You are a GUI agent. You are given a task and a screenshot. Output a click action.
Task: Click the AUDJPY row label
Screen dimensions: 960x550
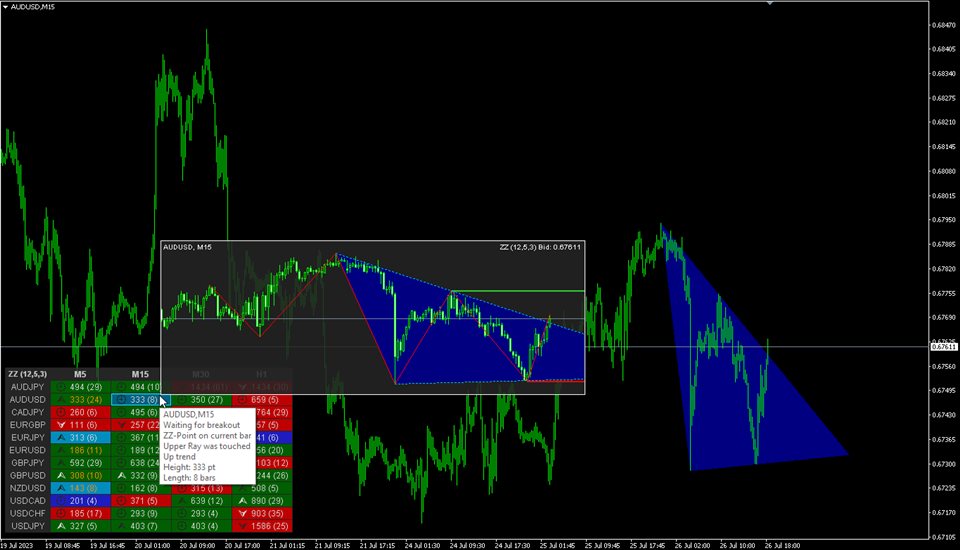28,387
